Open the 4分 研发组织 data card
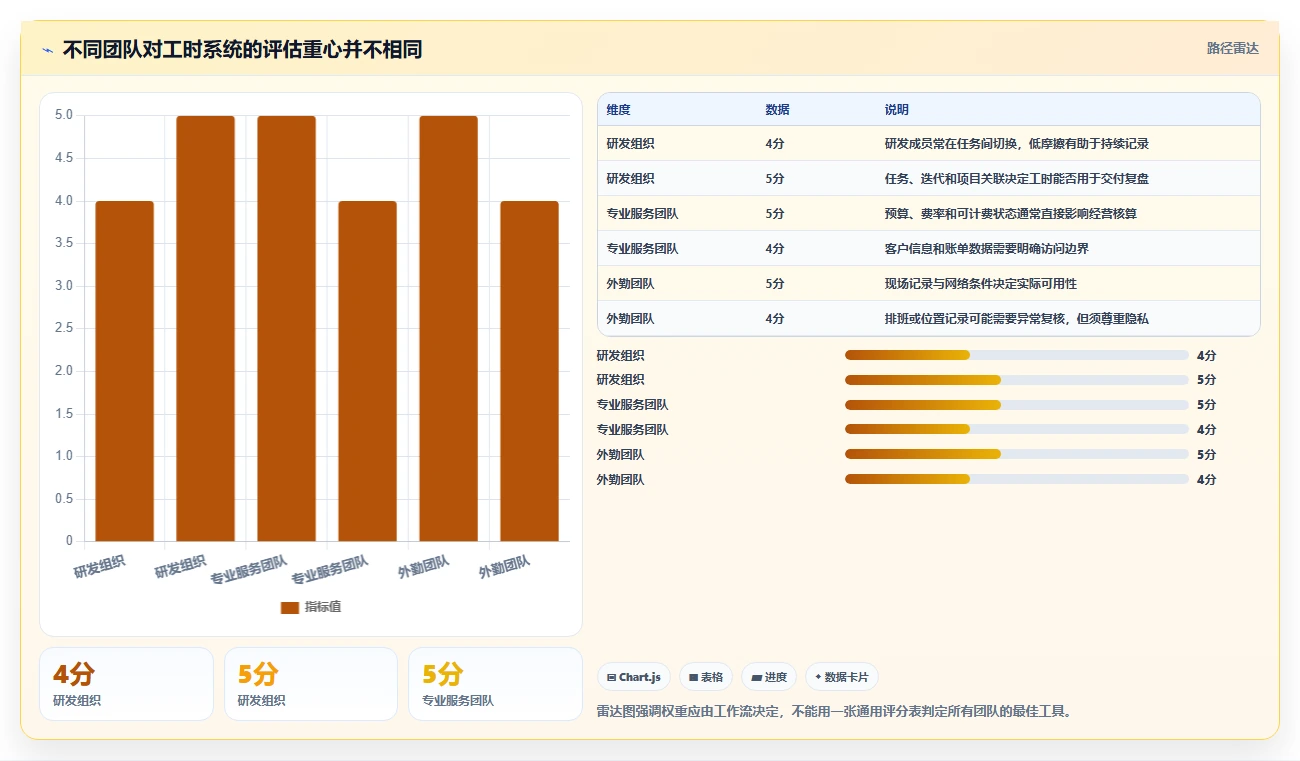The height and width of the screenshot is (761, 1300). [x=126, y=684]
